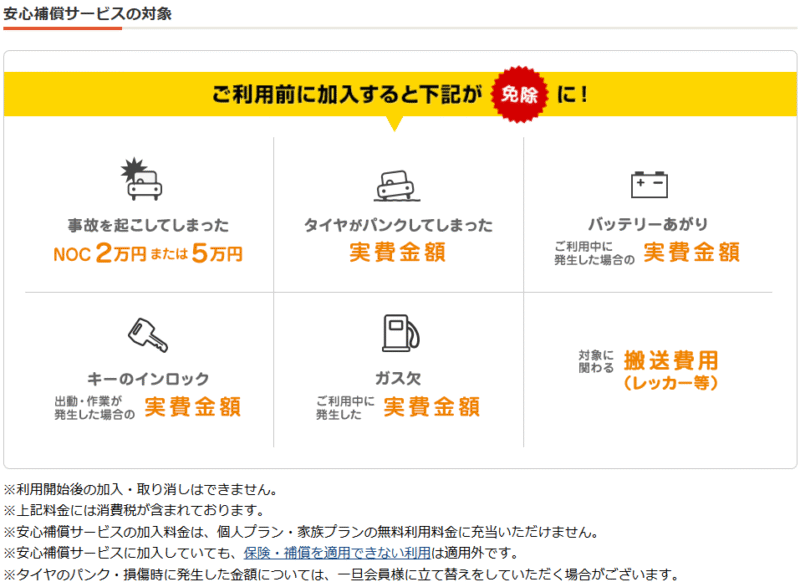Click 実費金額 under the gas label
Viewport: 800px width, 582px height.
click(432, 407)
